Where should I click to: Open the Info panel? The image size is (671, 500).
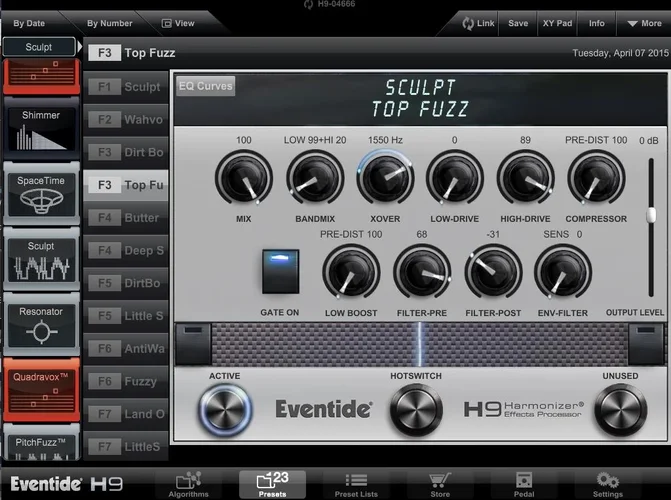tap(597, 24)
